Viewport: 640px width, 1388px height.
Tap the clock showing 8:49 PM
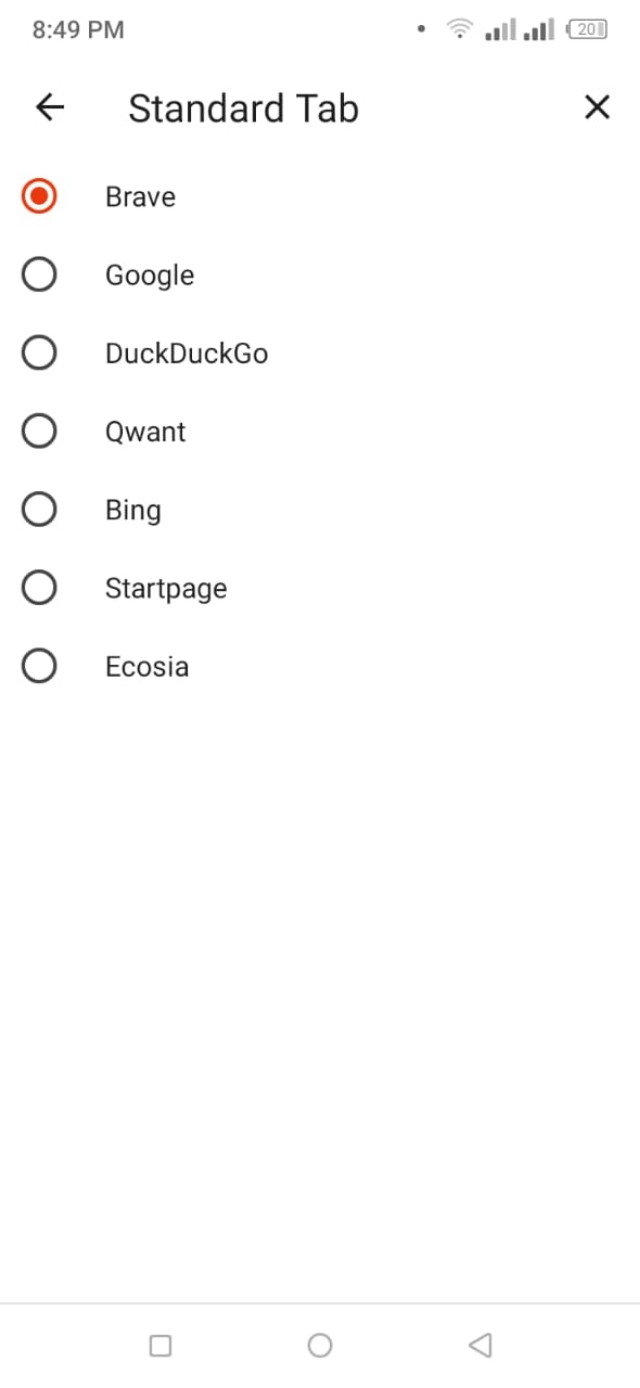click(x=77, y=29)
